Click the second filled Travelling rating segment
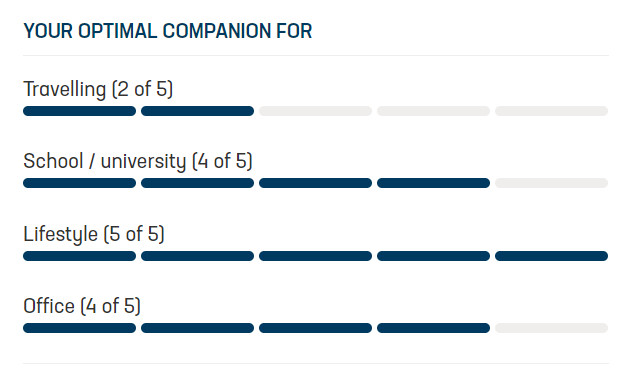This screenshot has height=370, width=638. (x=197, y=111)
